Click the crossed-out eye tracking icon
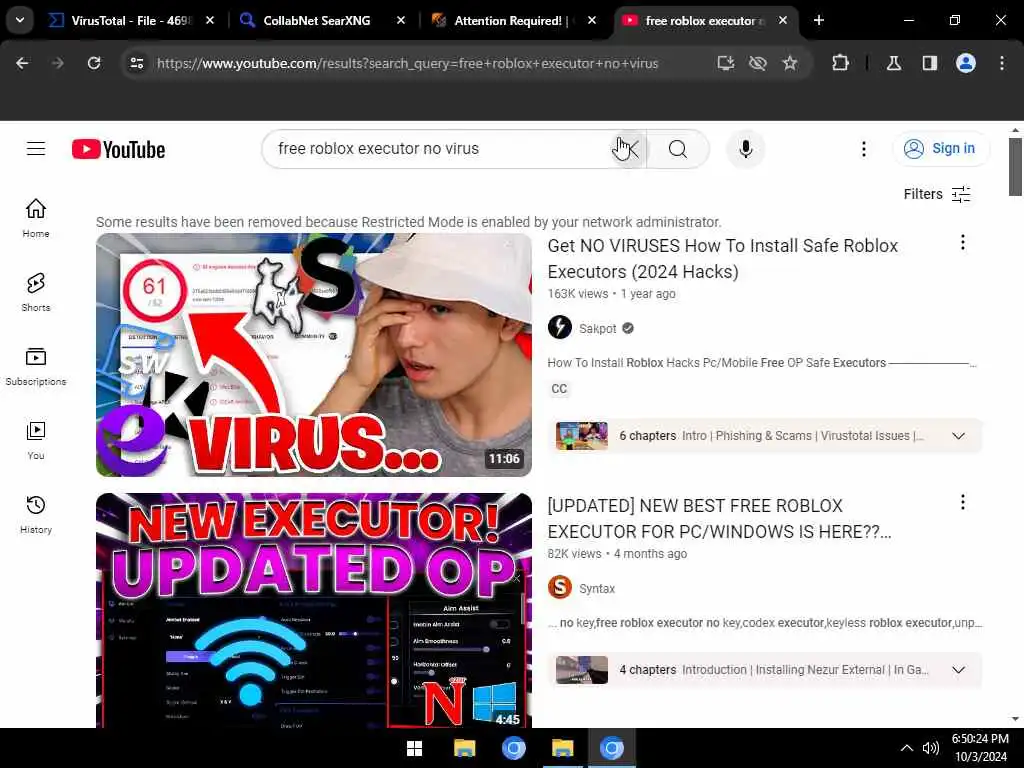The width and height of the screenshot is (1024, 768). point(758,63)
